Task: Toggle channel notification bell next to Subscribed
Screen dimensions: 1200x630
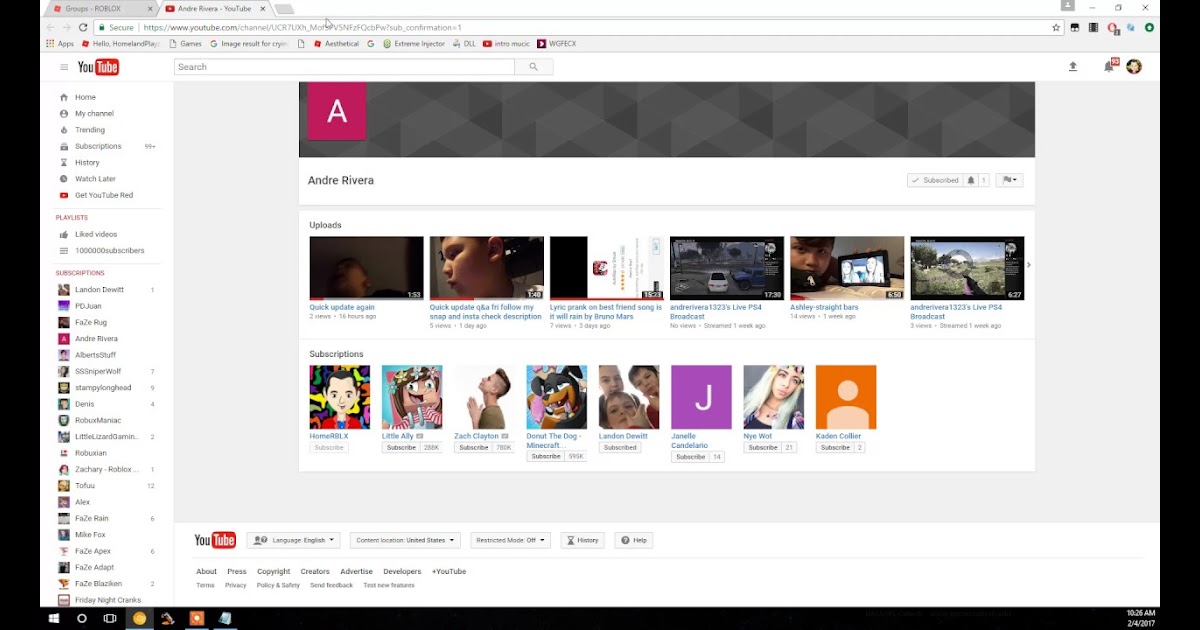Action: [x=971, y=181]
